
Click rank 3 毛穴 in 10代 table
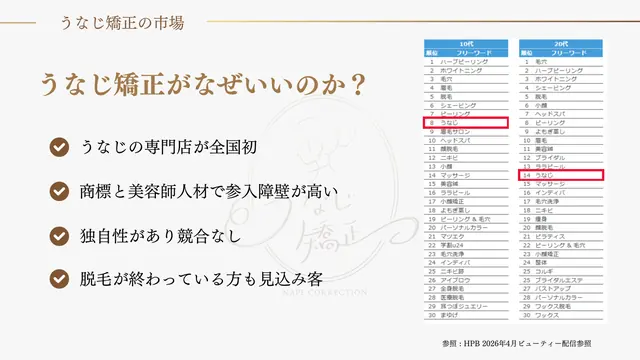466,79
